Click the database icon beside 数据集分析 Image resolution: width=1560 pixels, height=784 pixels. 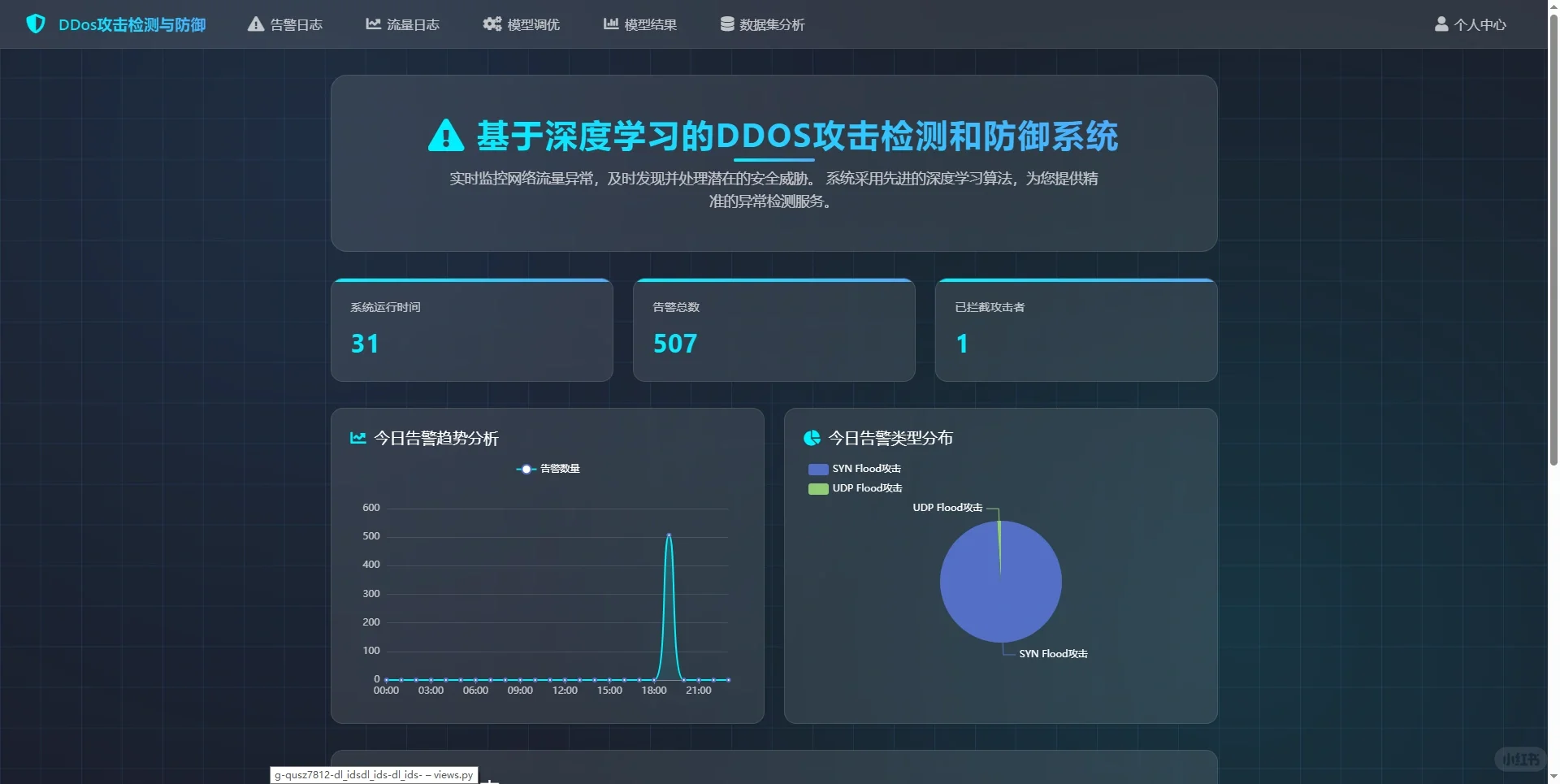click(726, 23)
